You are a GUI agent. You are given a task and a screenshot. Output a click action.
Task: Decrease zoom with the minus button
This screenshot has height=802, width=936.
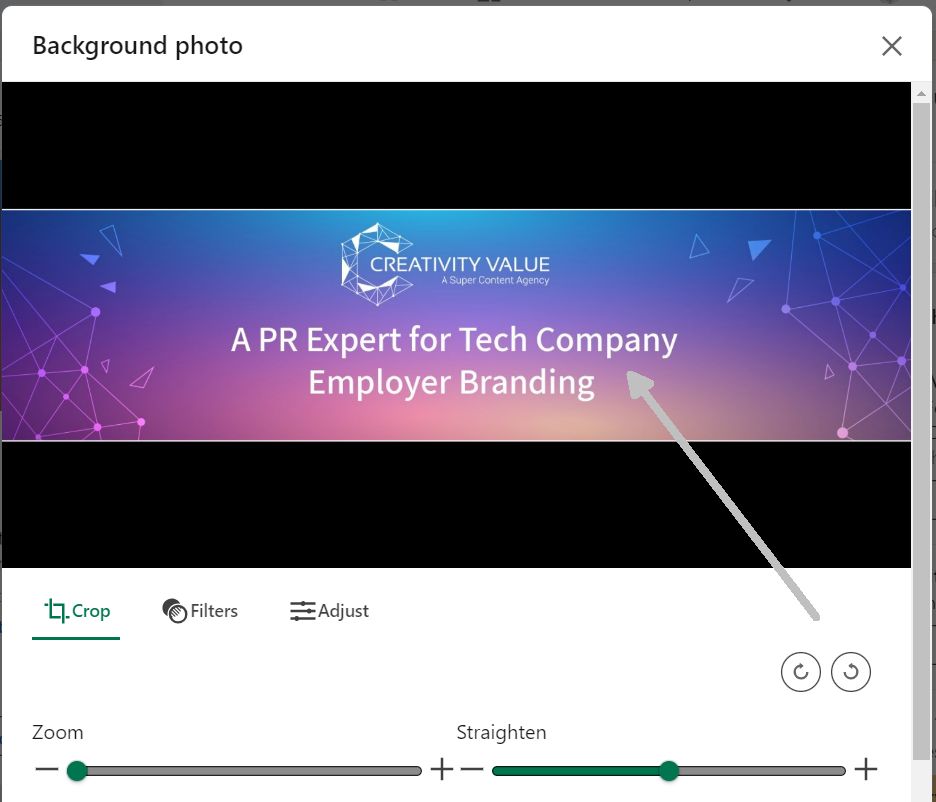tap(47, 769)
